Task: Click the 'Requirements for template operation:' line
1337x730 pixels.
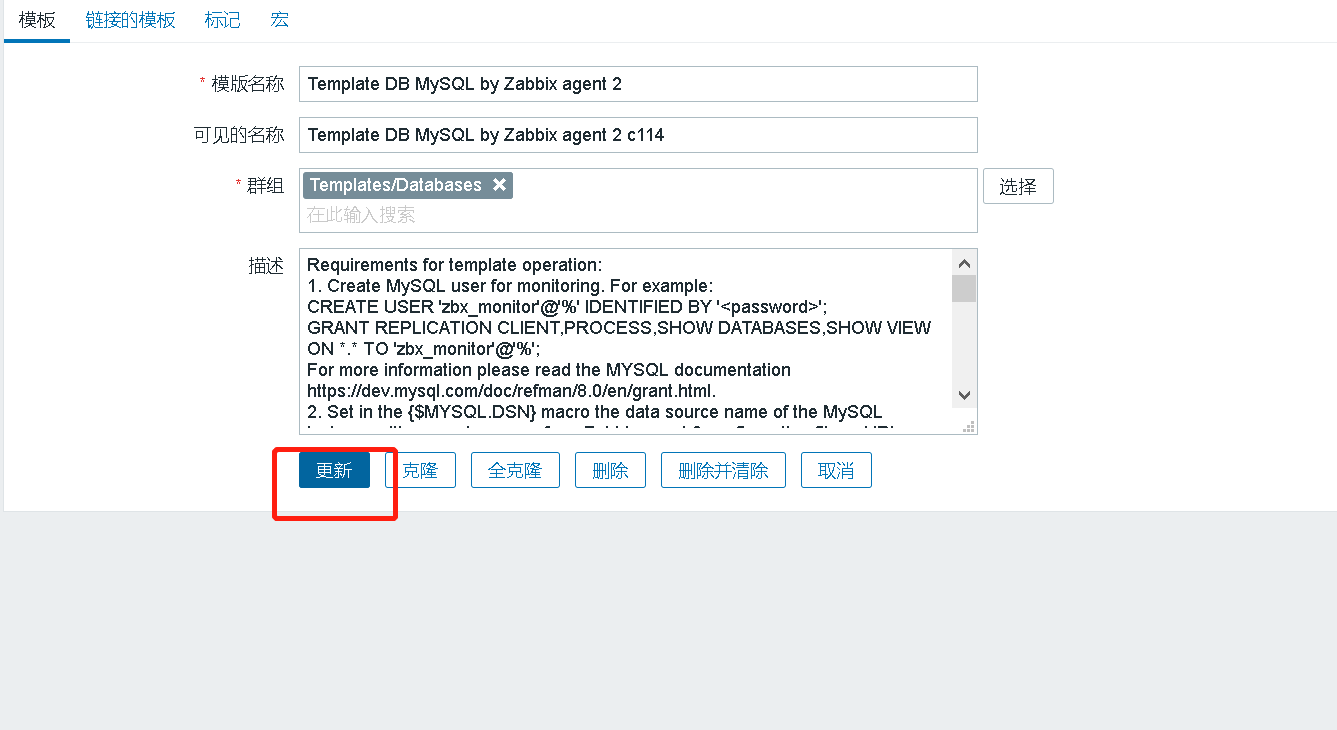Action: [x=454, y=265]
